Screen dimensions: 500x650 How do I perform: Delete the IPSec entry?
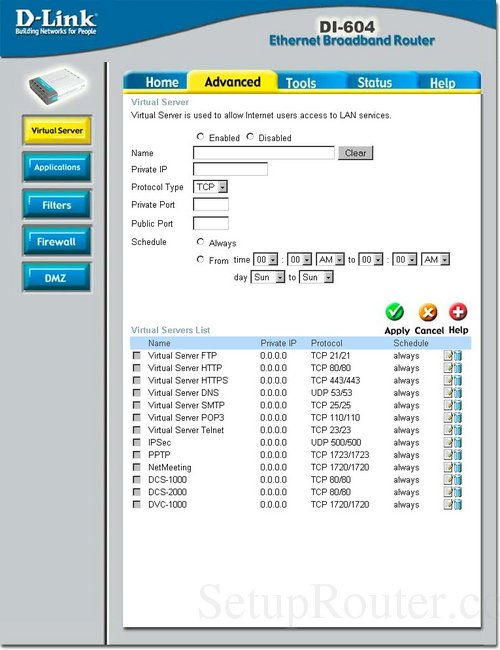(457, 443)
